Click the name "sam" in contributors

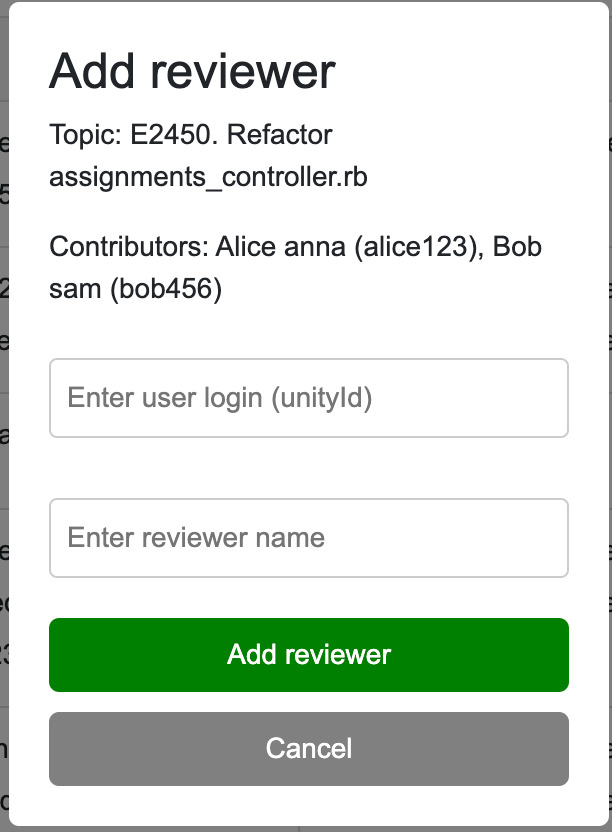75,290
